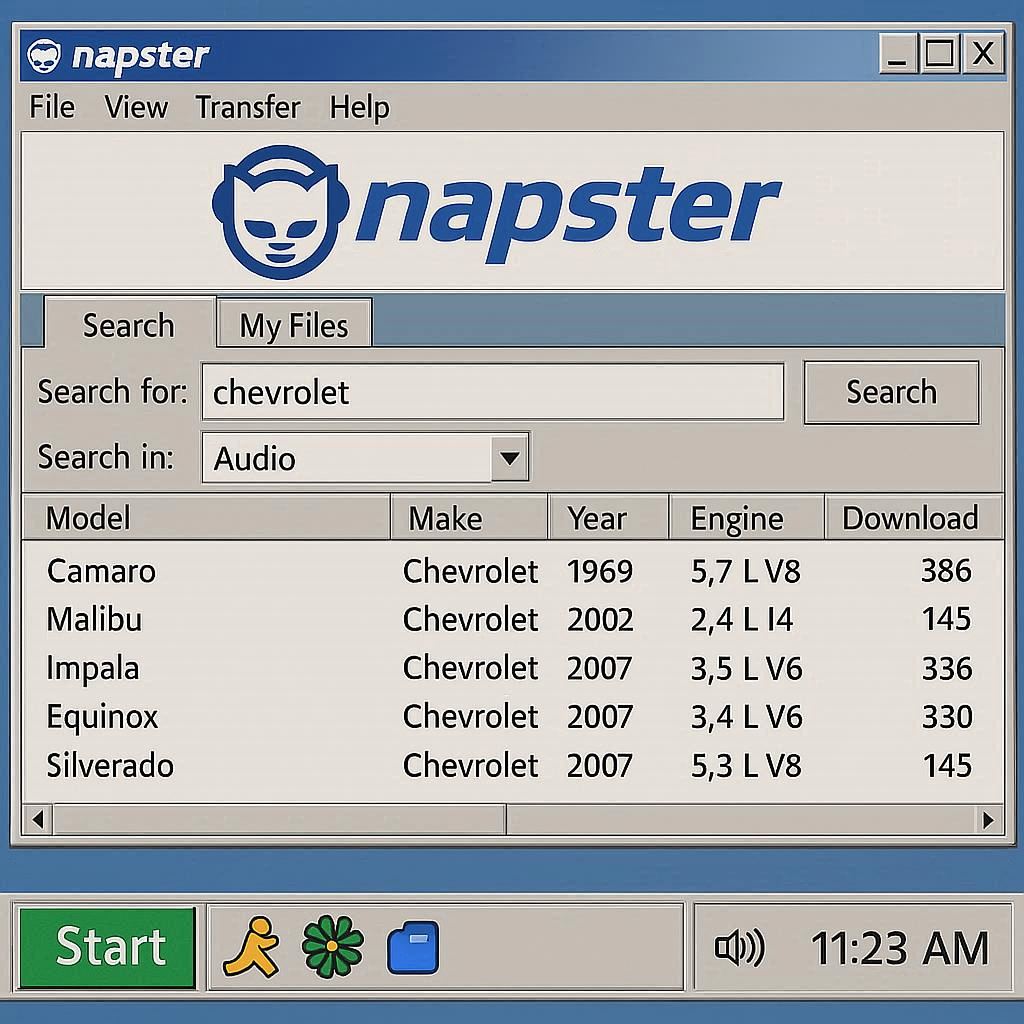Click the Start button
This screenshot has width=1024, height=1024.
click(x=108, y=947)
